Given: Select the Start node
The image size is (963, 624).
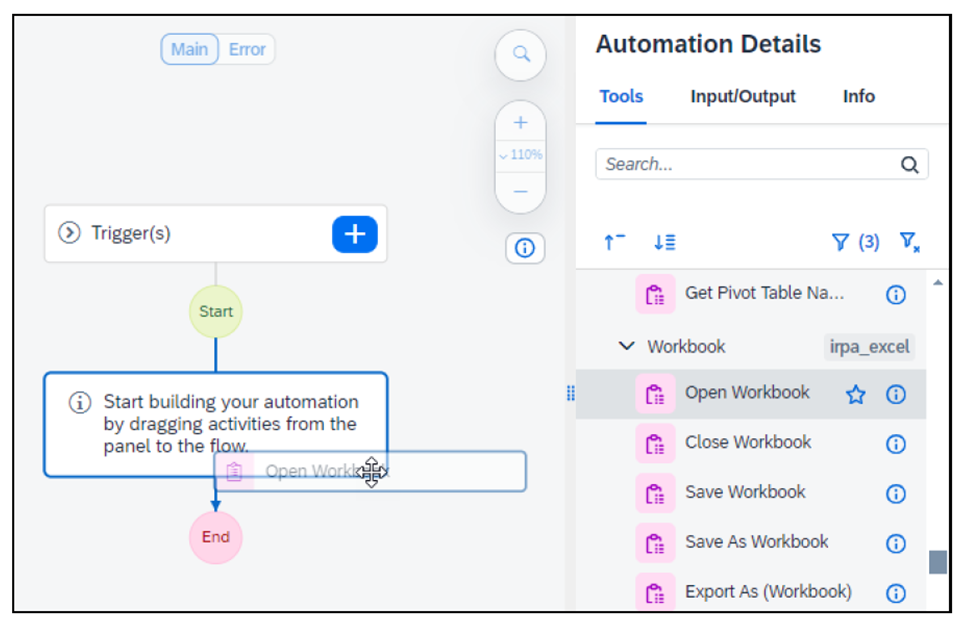Looking at the screenshot, I should click(x=216, y=311).
